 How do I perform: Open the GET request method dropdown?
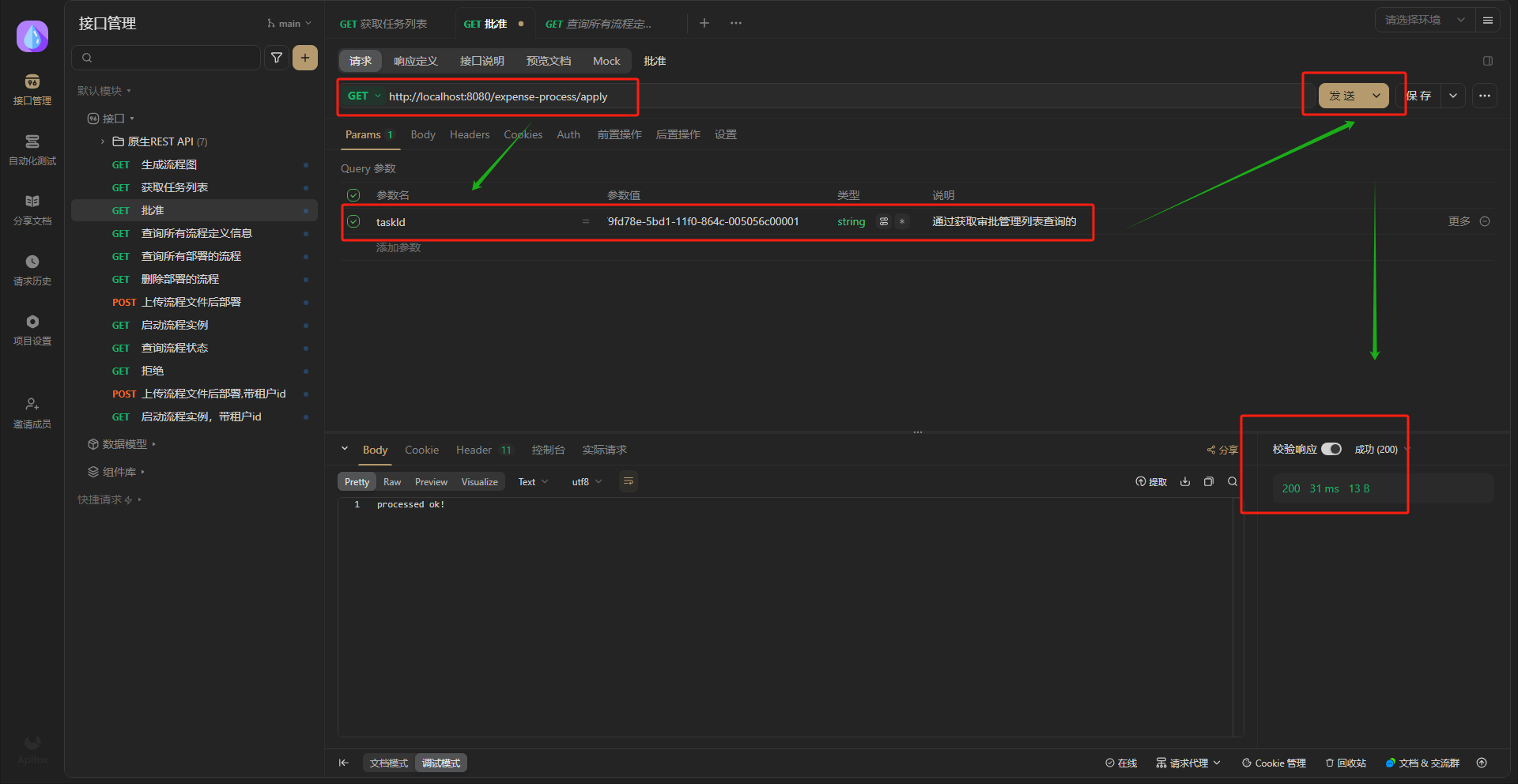(363, 96)
